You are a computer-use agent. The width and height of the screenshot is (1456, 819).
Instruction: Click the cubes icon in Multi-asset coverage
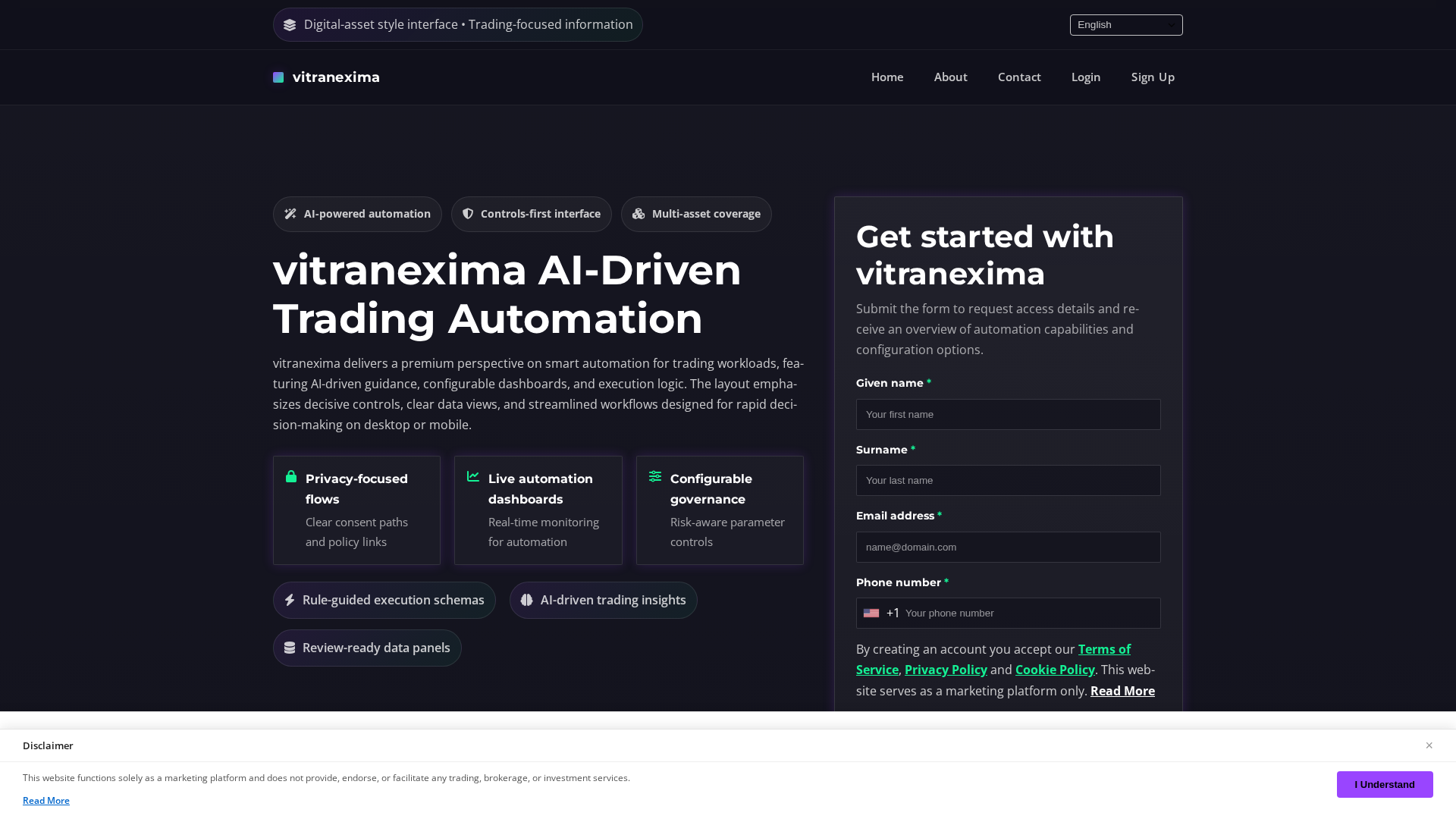pyautogui.click(x=639, y=214)
